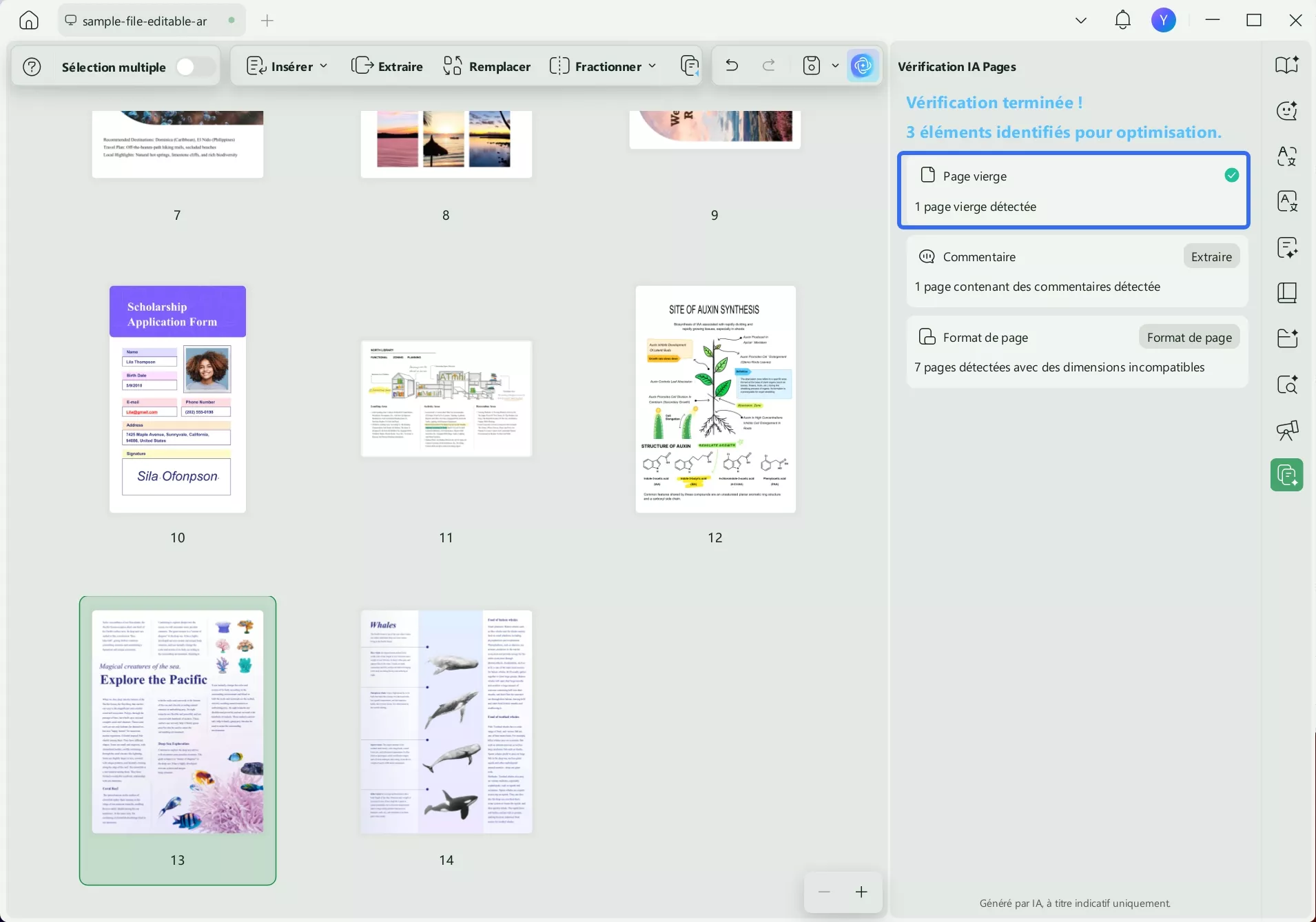Click the Extraire toolbar button
Image resolution: width=1316 pixels, height=922 pixels.
pyautogui.click(x=387, y=66)
